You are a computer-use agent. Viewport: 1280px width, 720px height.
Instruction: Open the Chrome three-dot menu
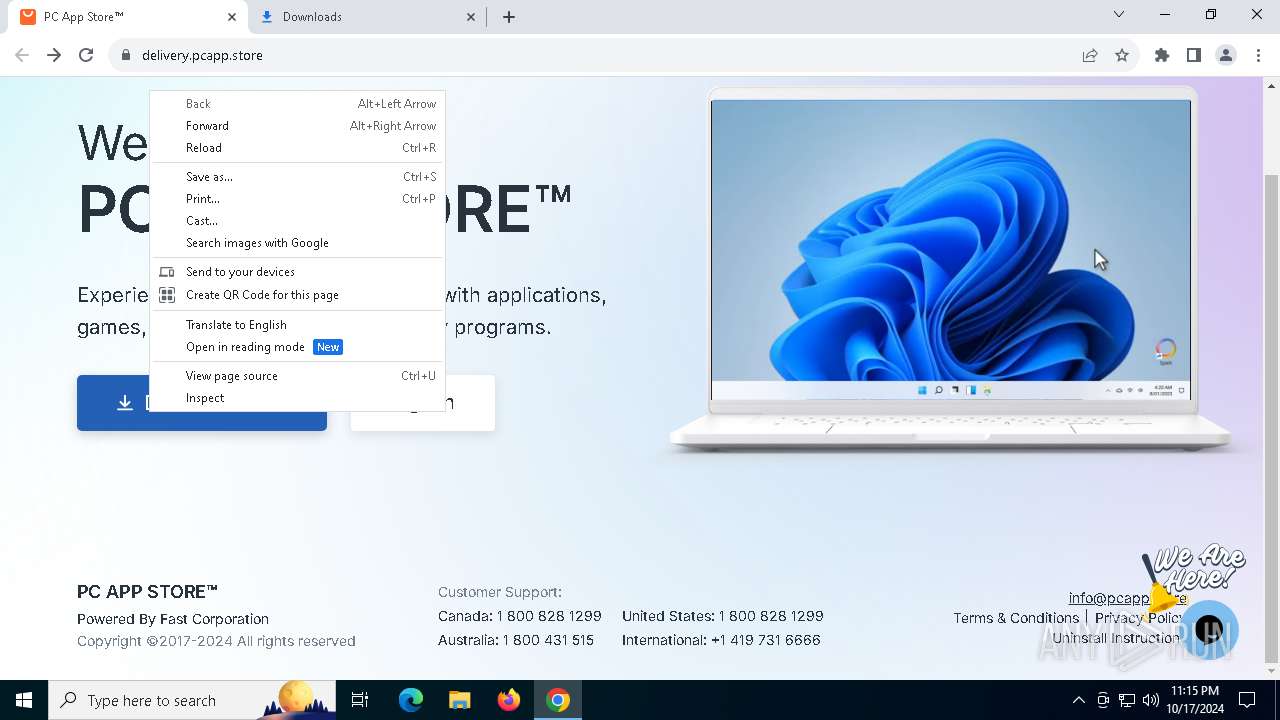1258,55
